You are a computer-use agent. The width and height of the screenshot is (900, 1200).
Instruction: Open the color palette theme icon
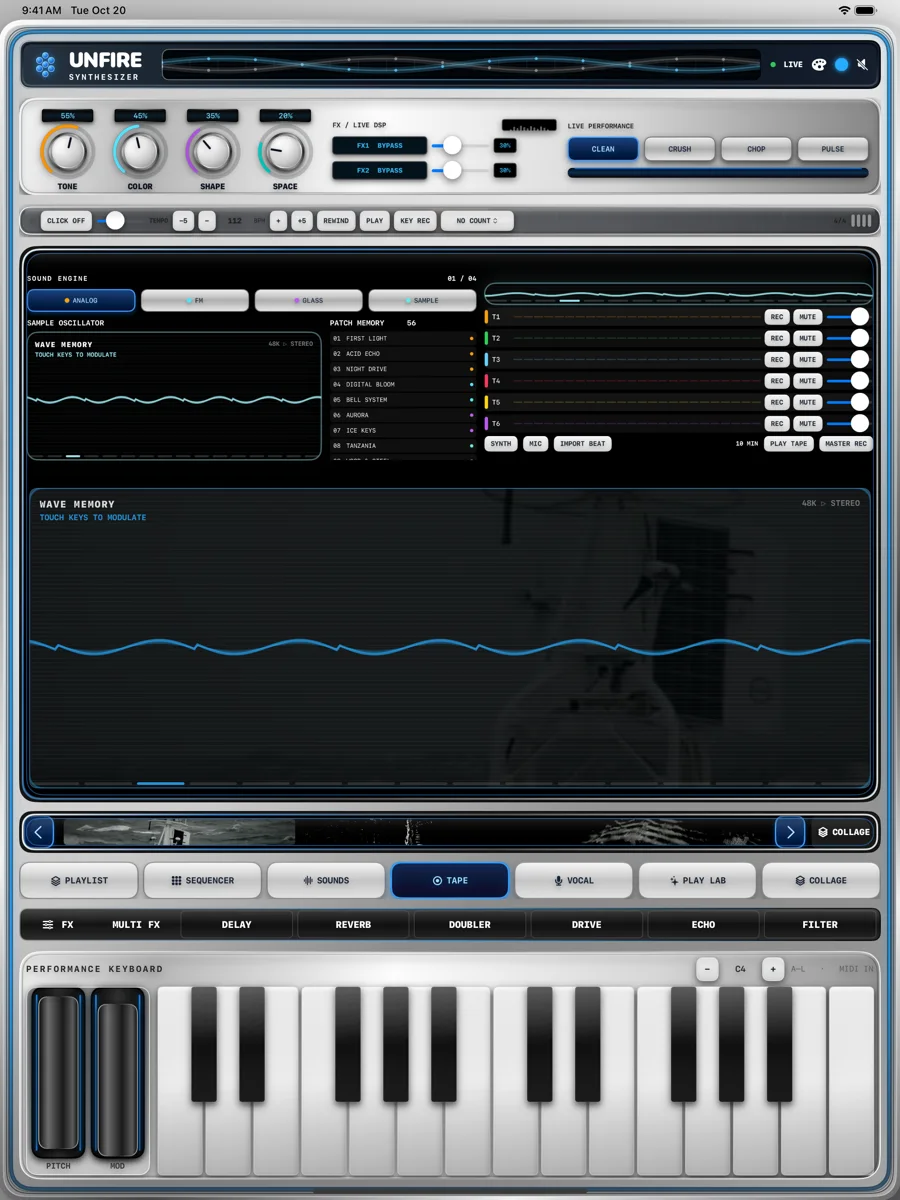819,64
